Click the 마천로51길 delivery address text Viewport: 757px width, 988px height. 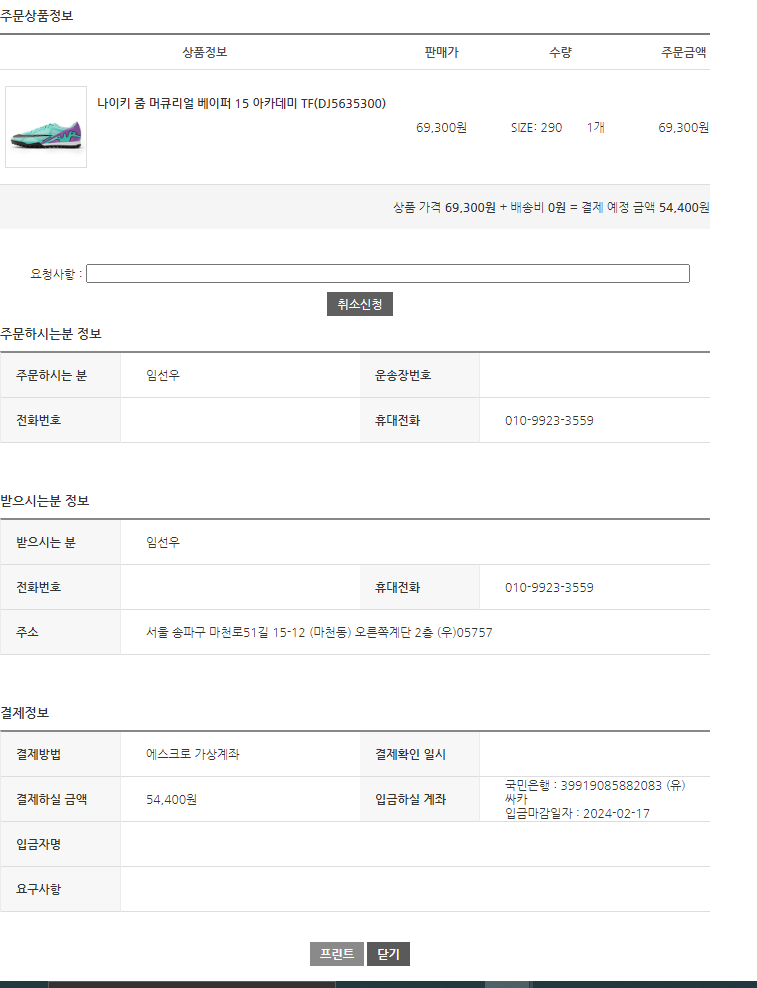(319, 632)
